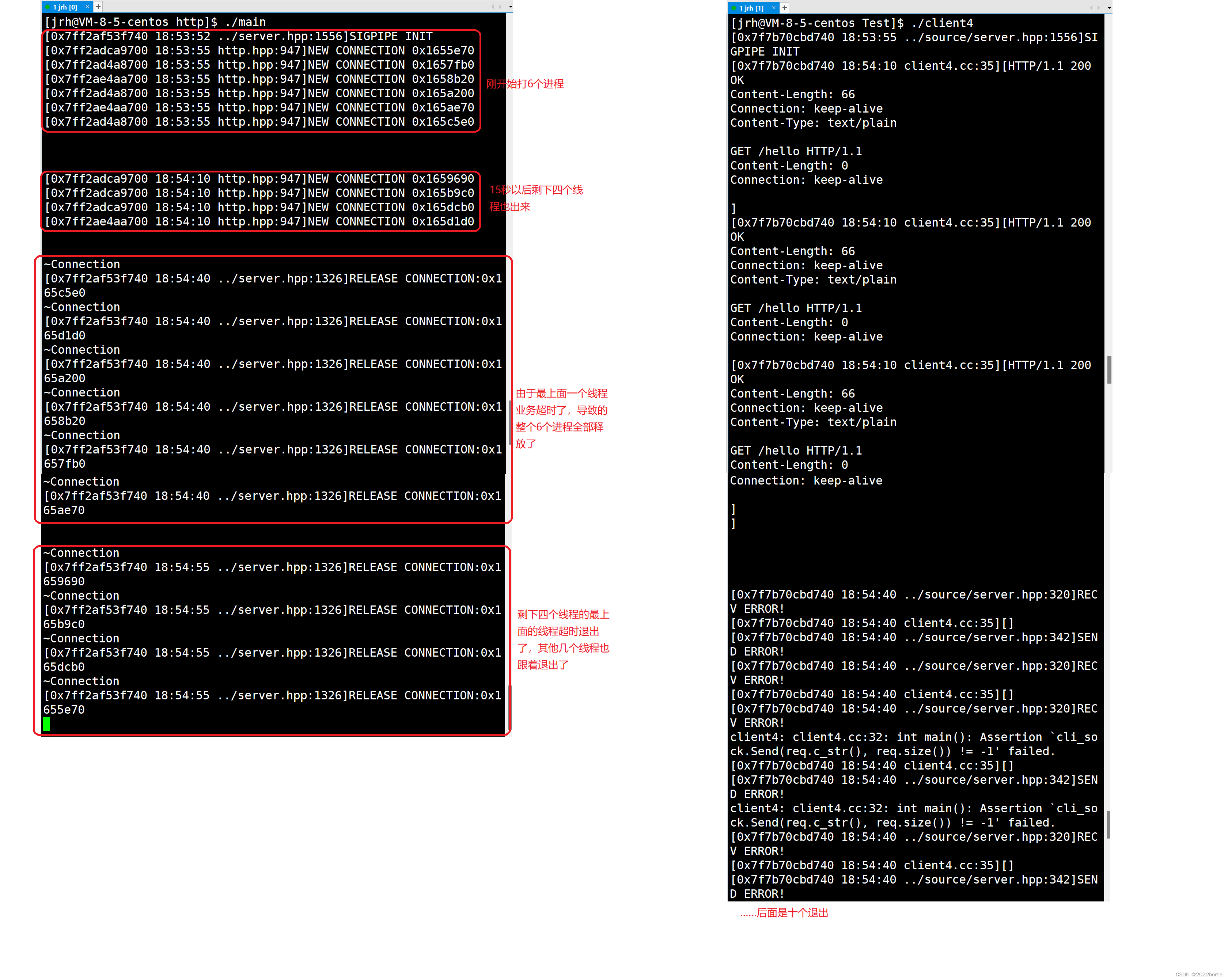Click the green cursor in left terminal
This screenshot has height=980, width=1228.
point(47,724)
